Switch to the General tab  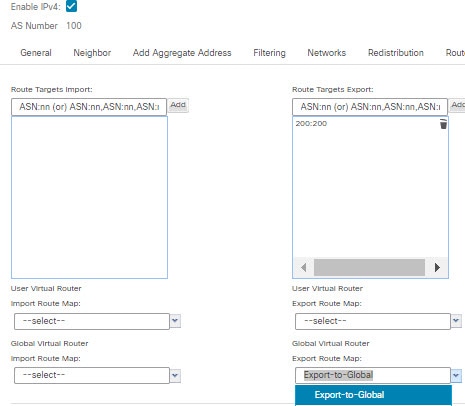coord(36,53)
